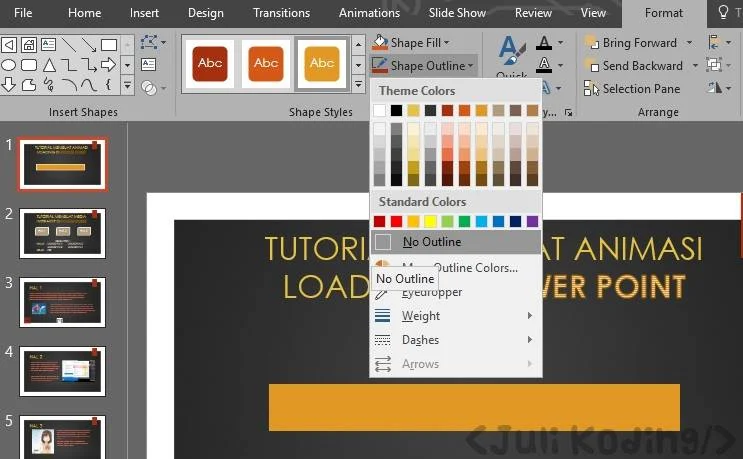The width and height of the screenshot is (743, 459).
Task: Select the Down Arrow block shape
Action: pos(9,85)
